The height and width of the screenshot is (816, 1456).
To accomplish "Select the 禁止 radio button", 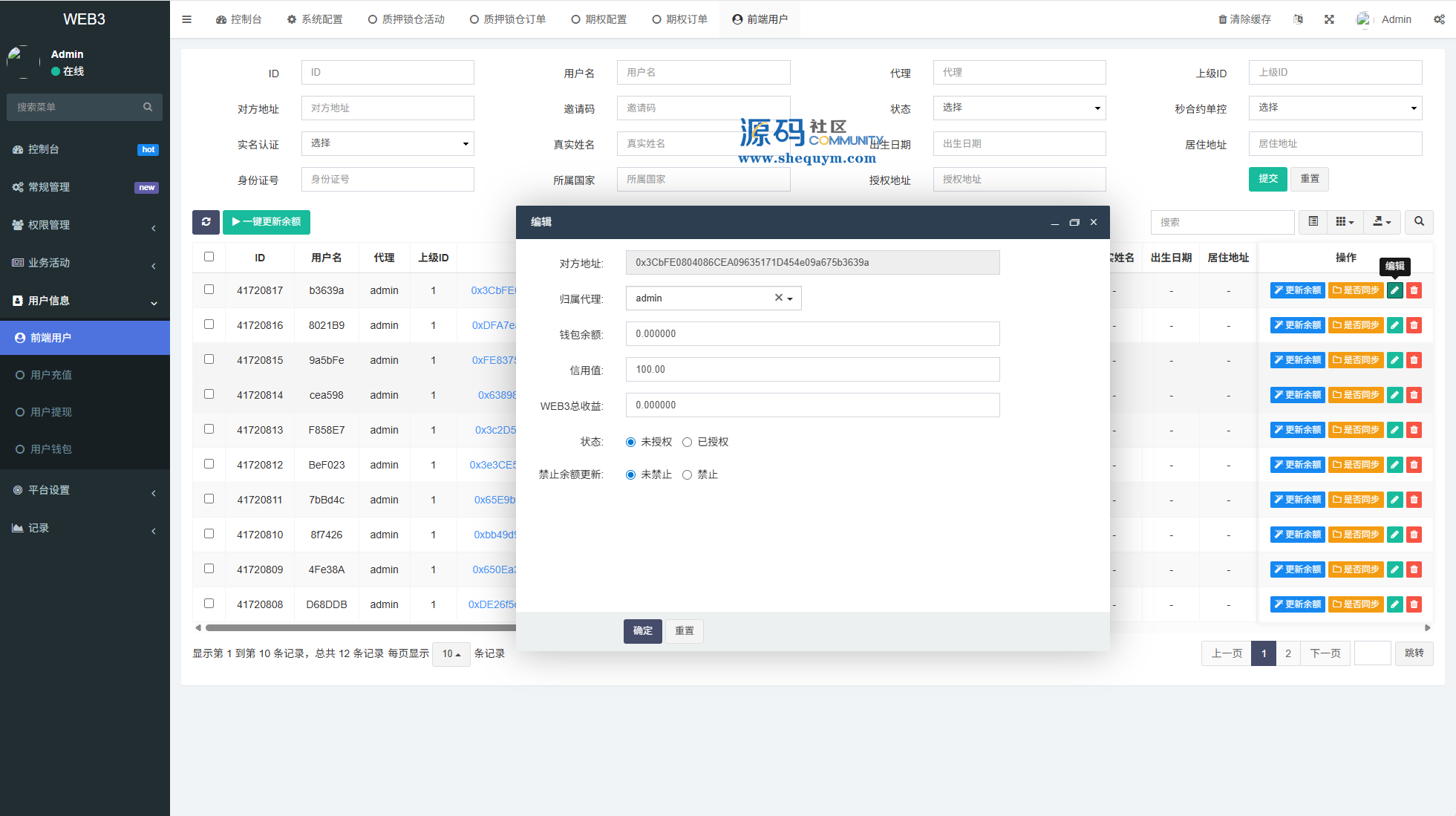I will point(688,475).
